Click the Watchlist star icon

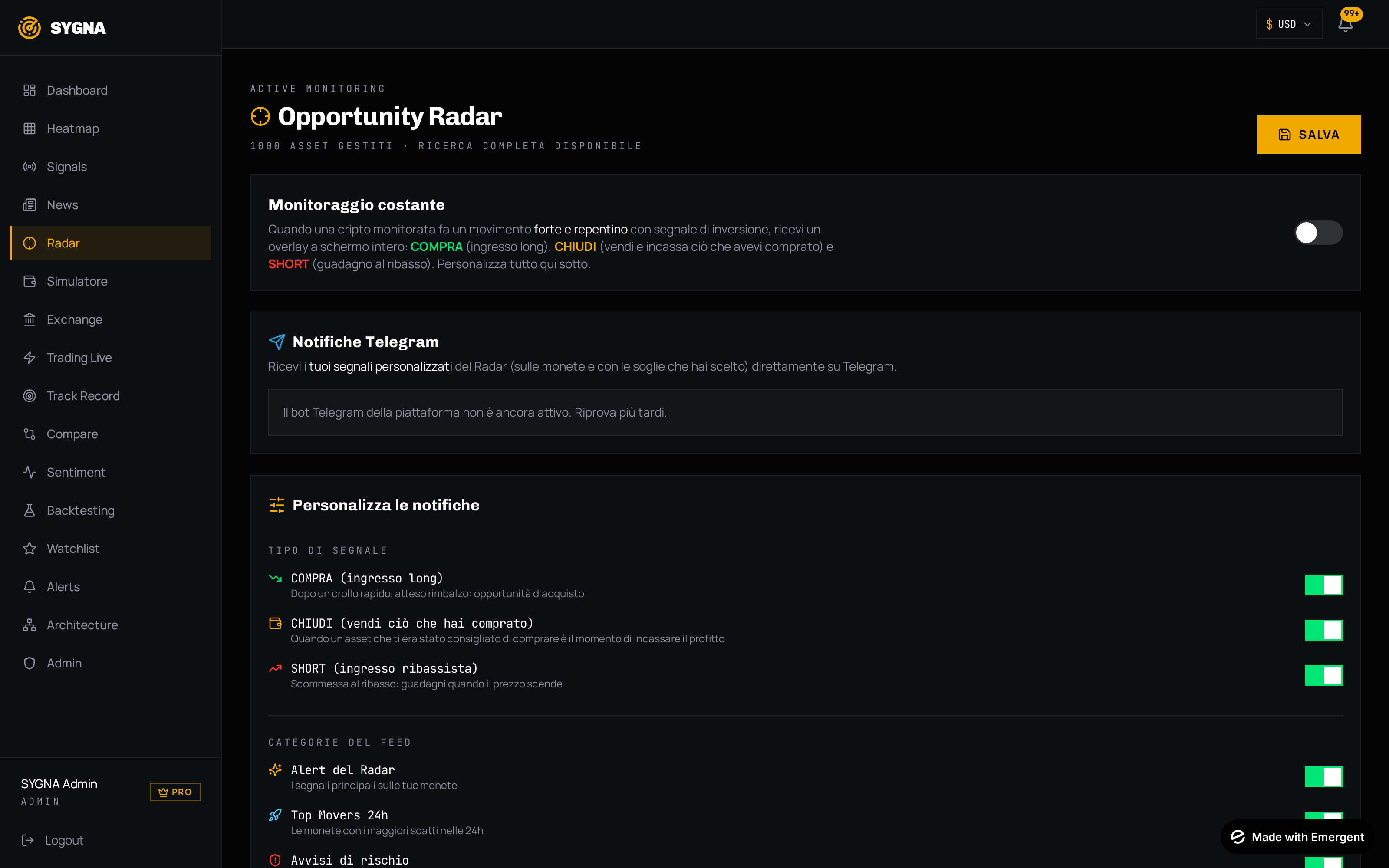[29, 549]
